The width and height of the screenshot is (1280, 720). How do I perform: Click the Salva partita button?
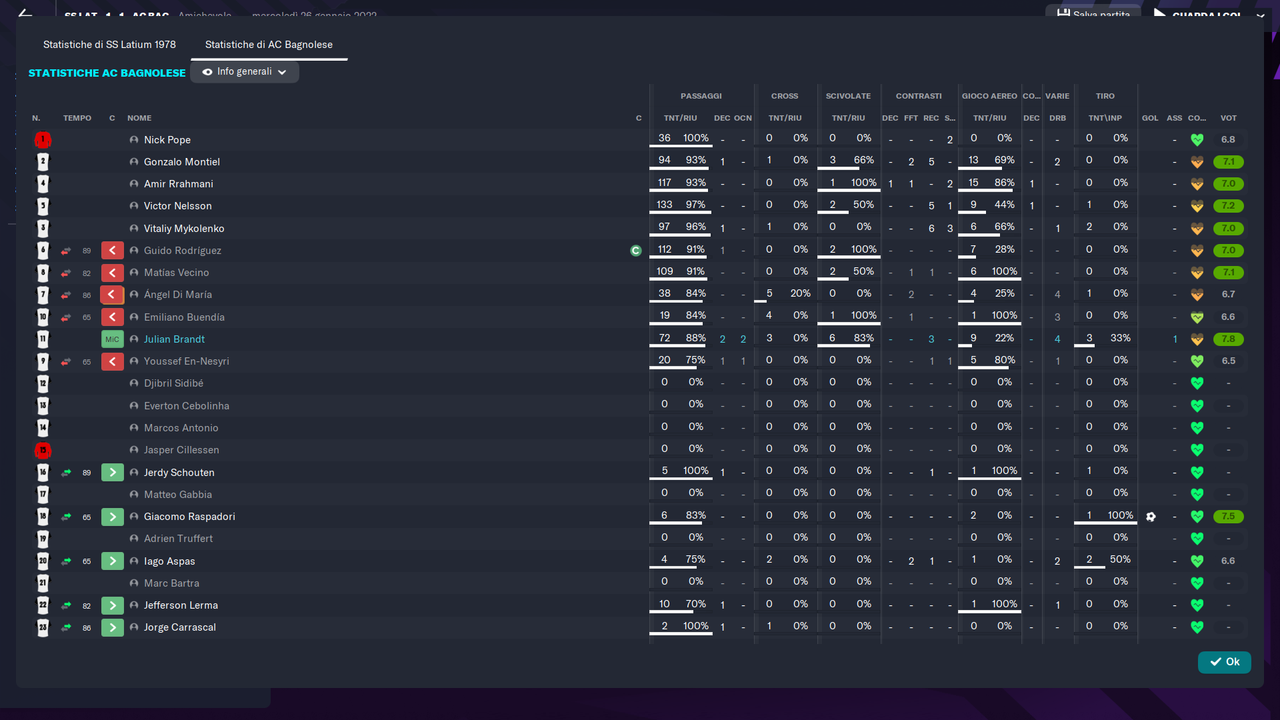point(1093,14)
